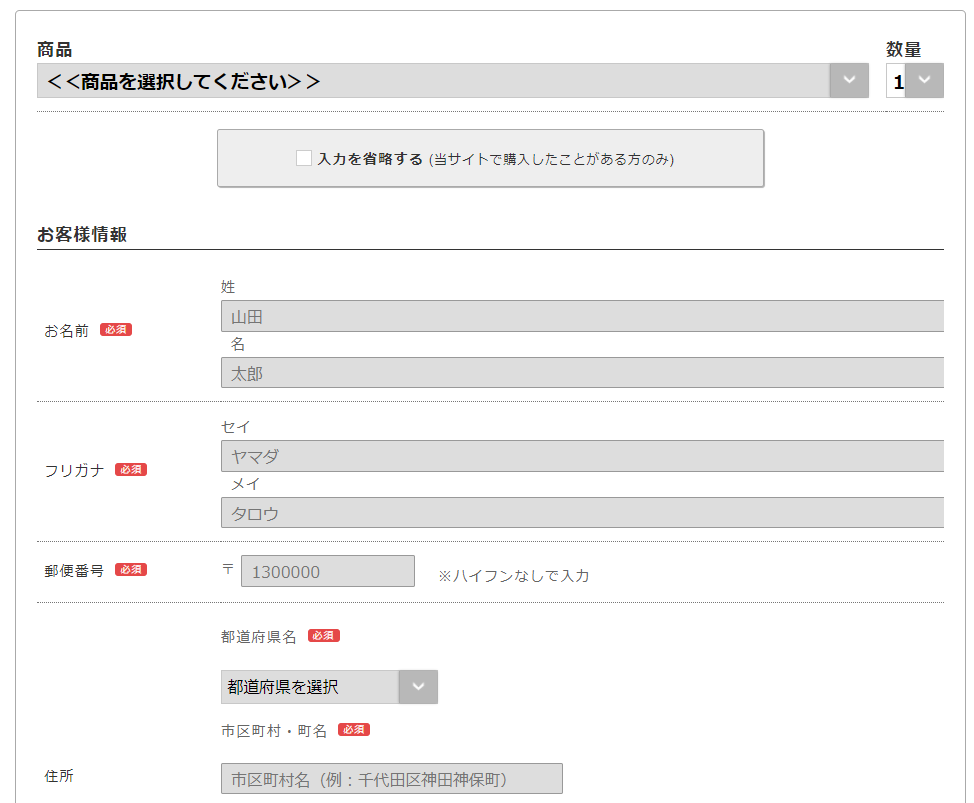Click the 必須 badge next to フリガナ
This screenshot has height=803, width=974.
point(131,468)
